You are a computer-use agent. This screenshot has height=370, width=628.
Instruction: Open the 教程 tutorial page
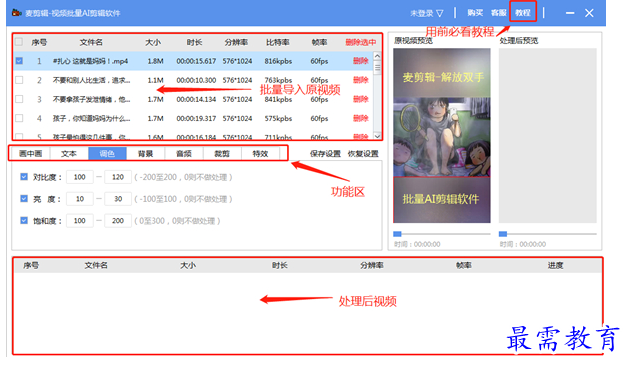[x=523, y=13]
